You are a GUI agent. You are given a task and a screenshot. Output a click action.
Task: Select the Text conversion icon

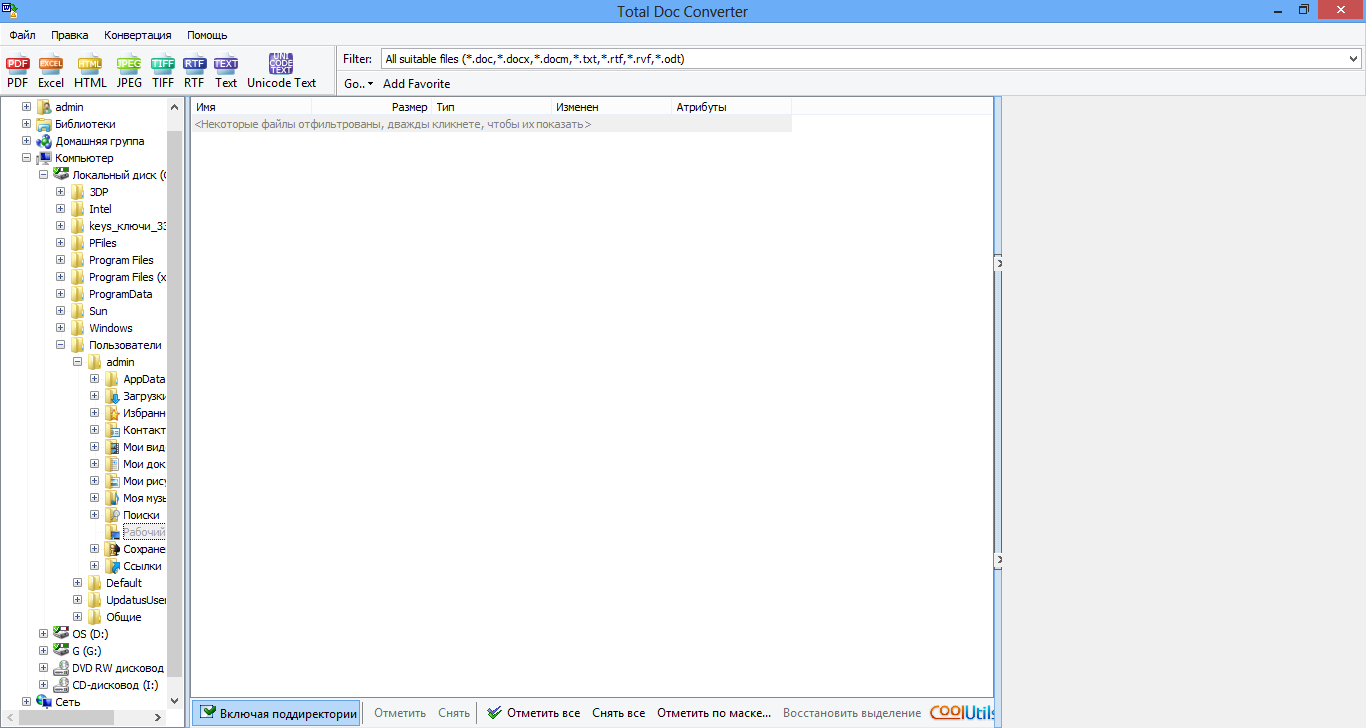[x=226, y=72]
